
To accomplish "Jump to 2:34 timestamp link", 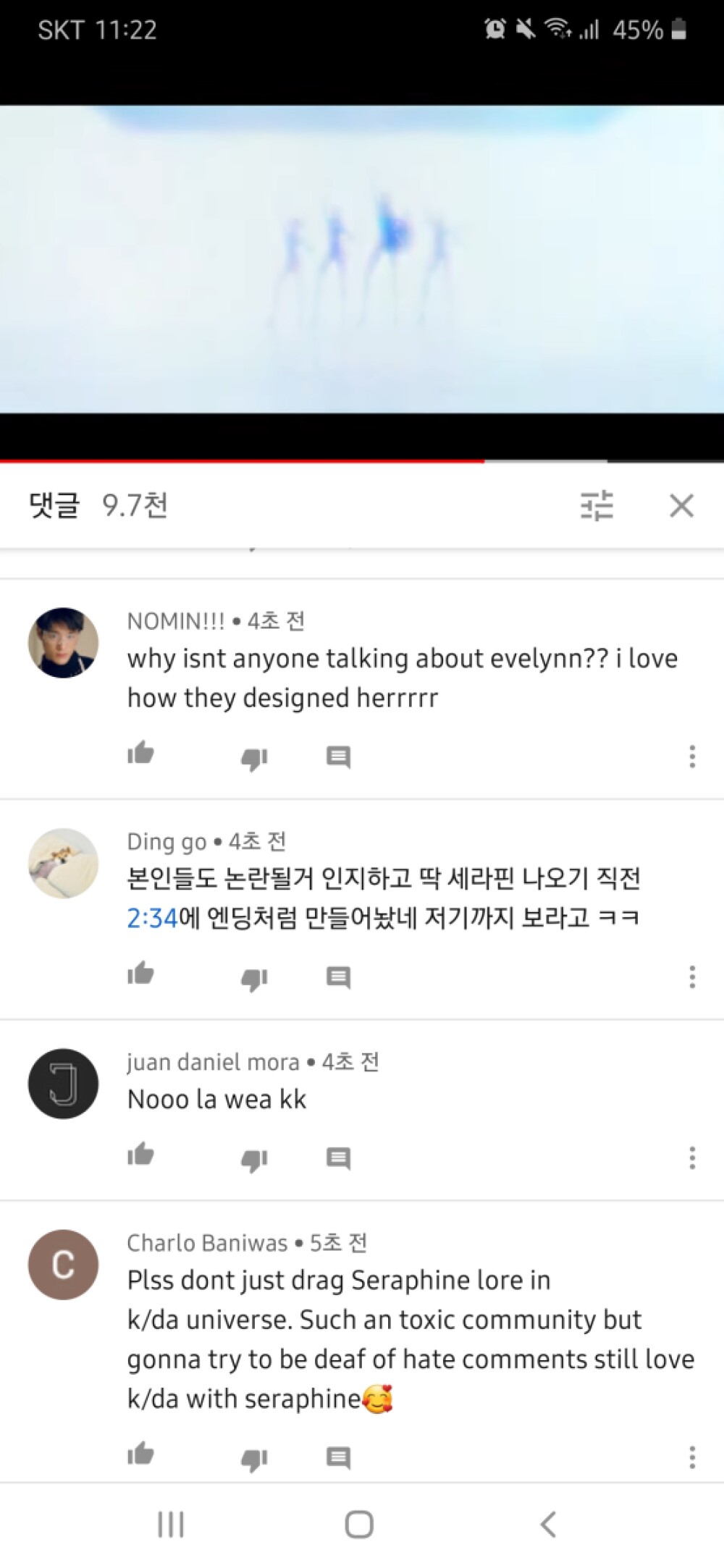I will click(x=152, y=918).
